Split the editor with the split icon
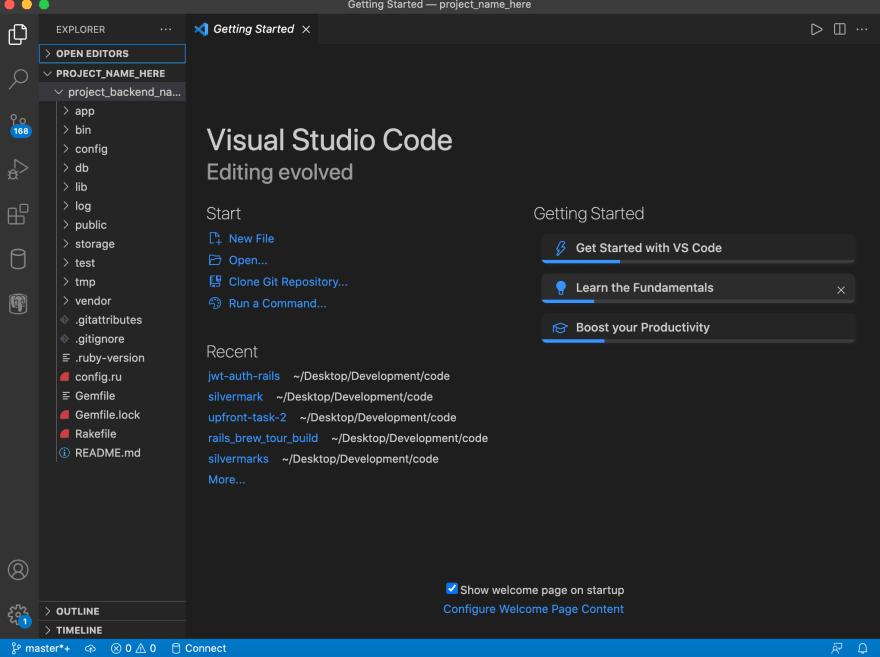The image size is (880, 657). pos(840,29)
